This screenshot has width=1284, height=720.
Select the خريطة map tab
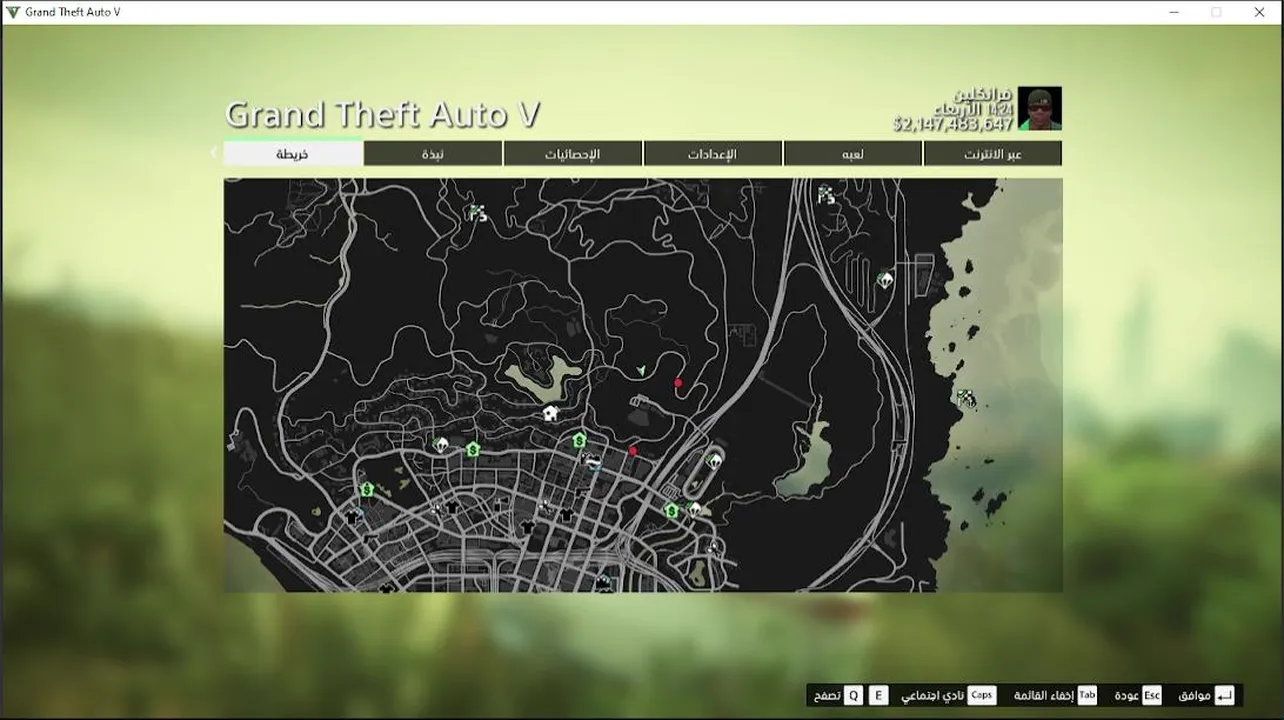coord(293,153)
